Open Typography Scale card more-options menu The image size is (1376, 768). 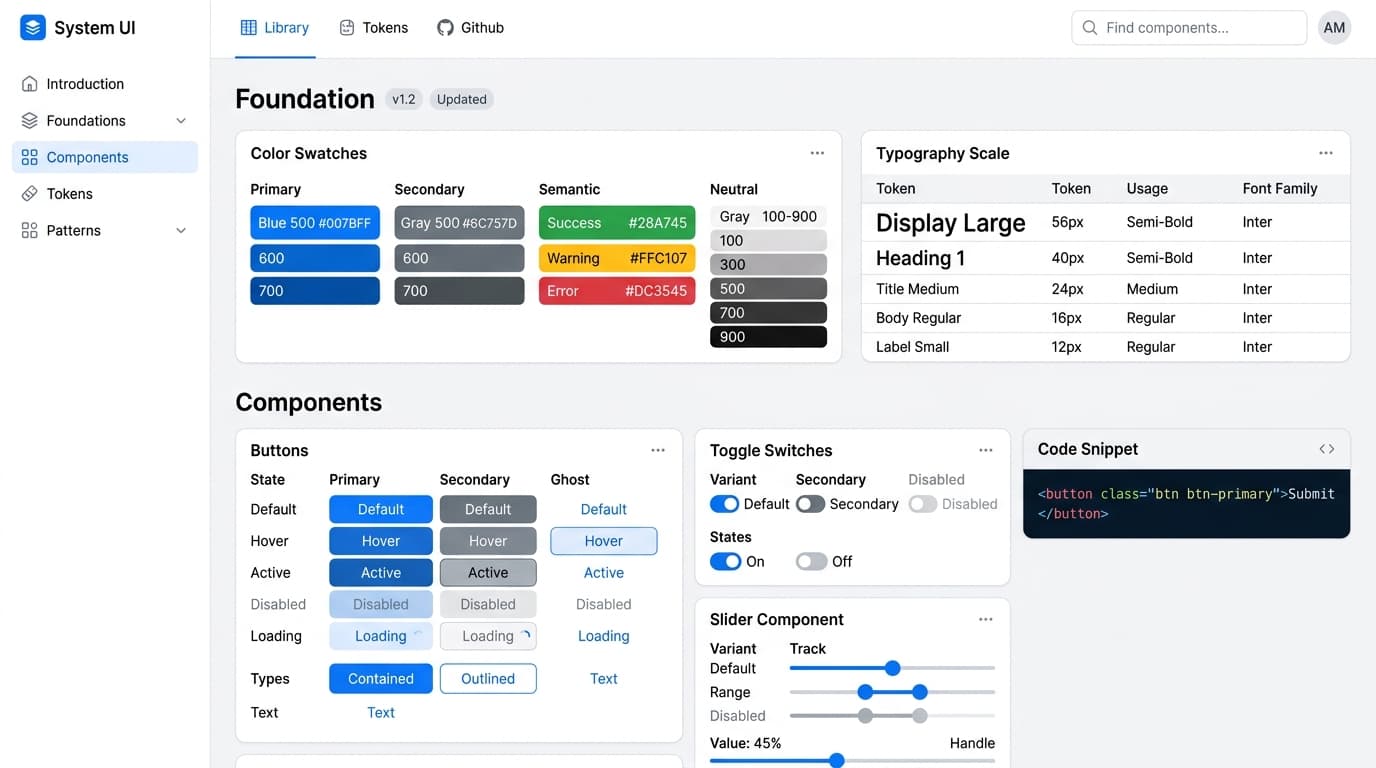point(1326,153)
